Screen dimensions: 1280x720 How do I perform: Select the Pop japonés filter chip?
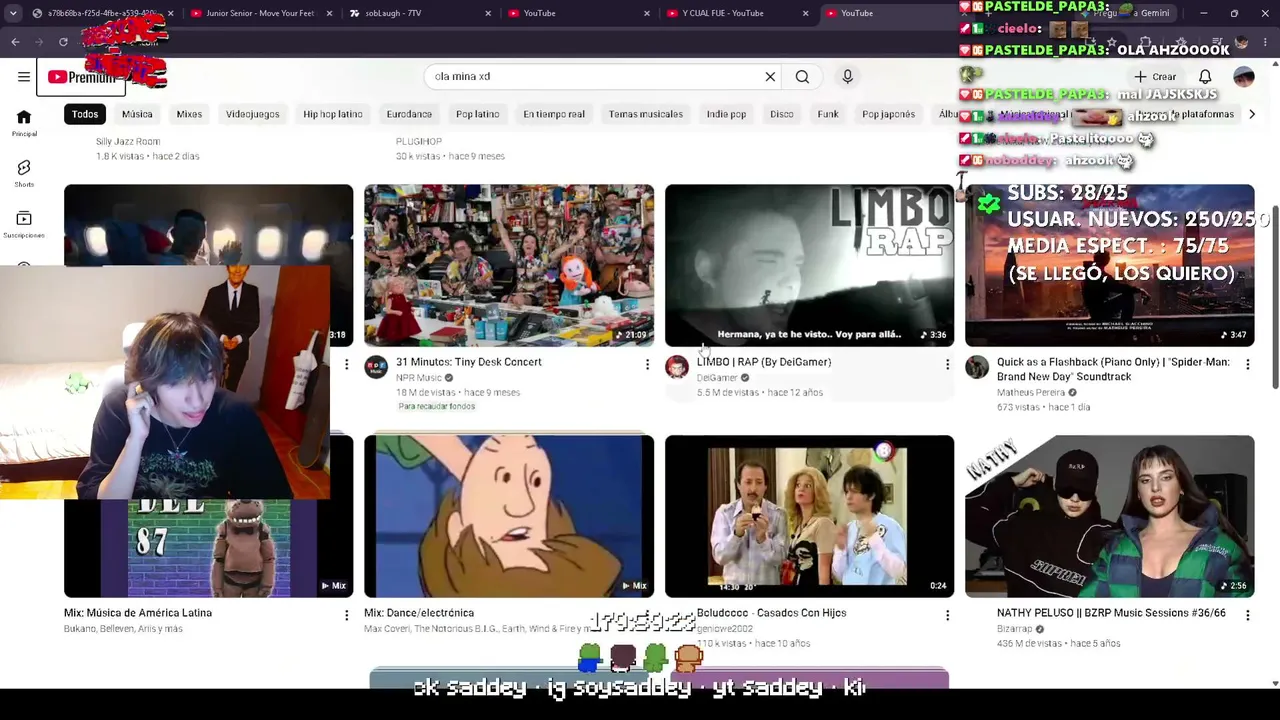(889, 114)
